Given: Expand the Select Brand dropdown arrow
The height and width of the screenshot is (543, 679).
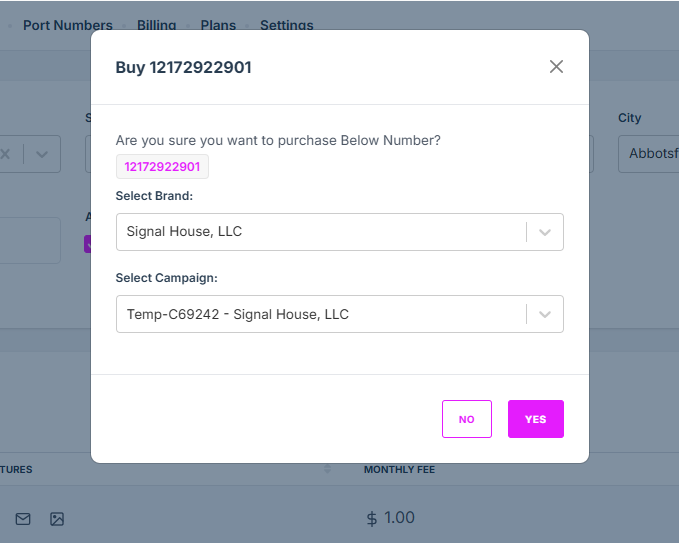Looking at the screenshot, I should tap(545, 232).
